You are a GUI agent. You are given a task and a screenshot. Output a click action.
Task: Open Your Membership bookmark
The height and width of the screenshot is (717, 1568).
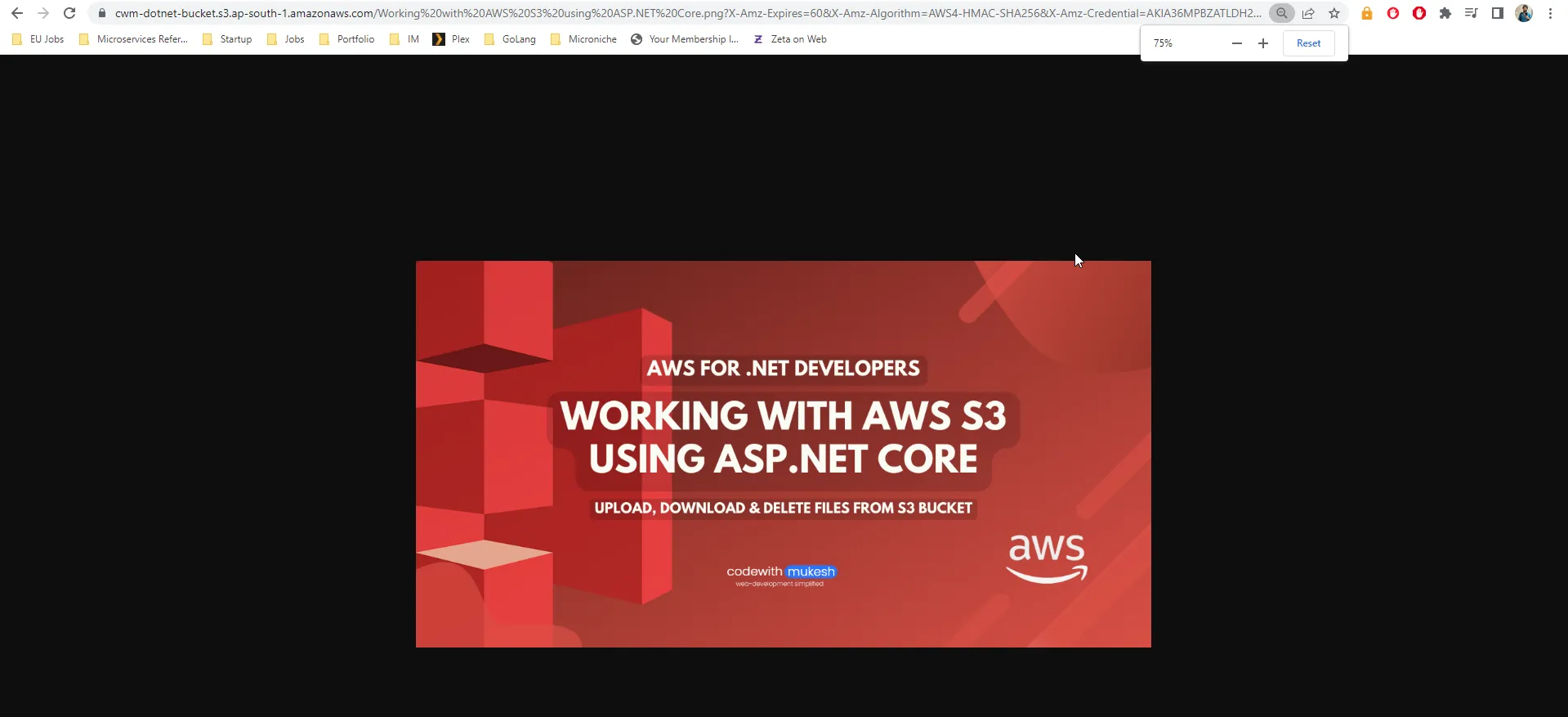tap(685, 39)
